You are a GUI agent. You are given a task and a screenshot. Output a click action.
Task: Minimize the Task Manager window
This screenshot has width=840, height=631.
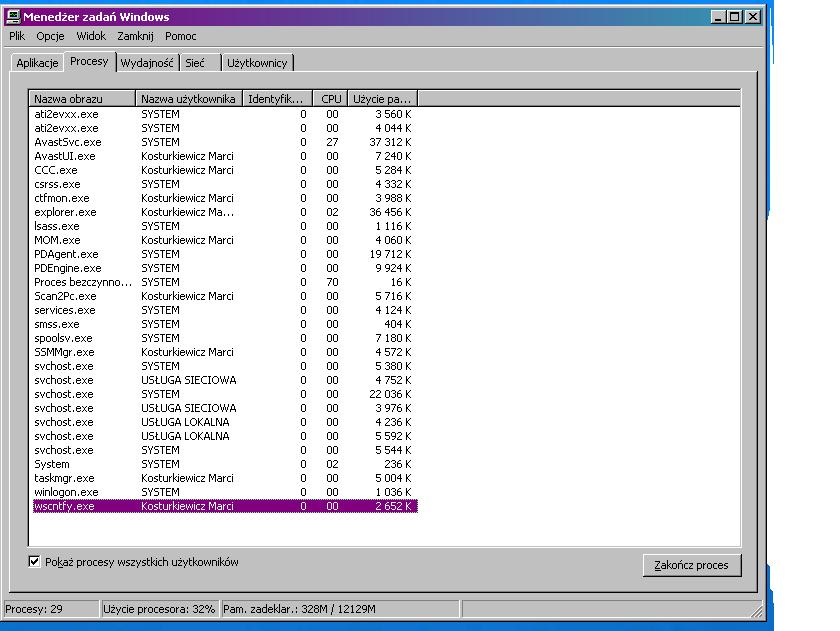(x=718, y=17)
